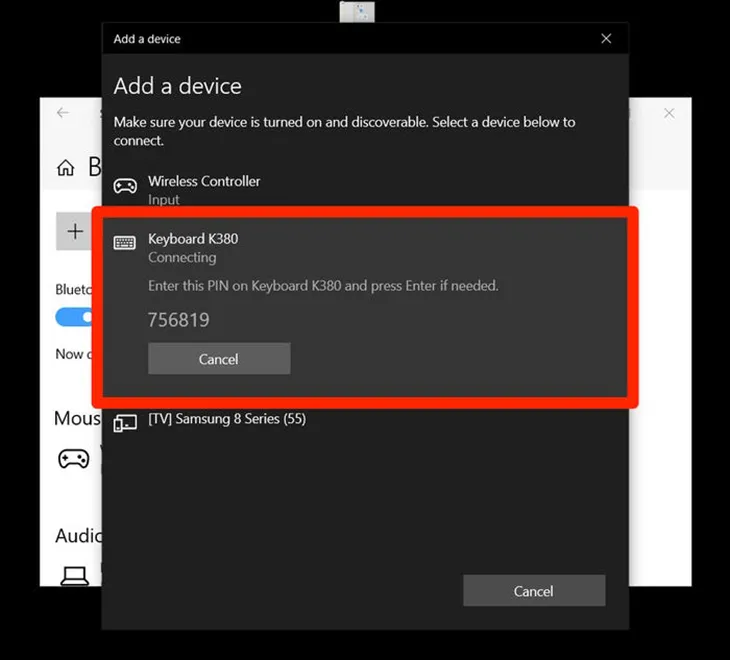This screenshot has width=730, height=660.
Task: Click the Connecting status text
Action: pos(182,258)
